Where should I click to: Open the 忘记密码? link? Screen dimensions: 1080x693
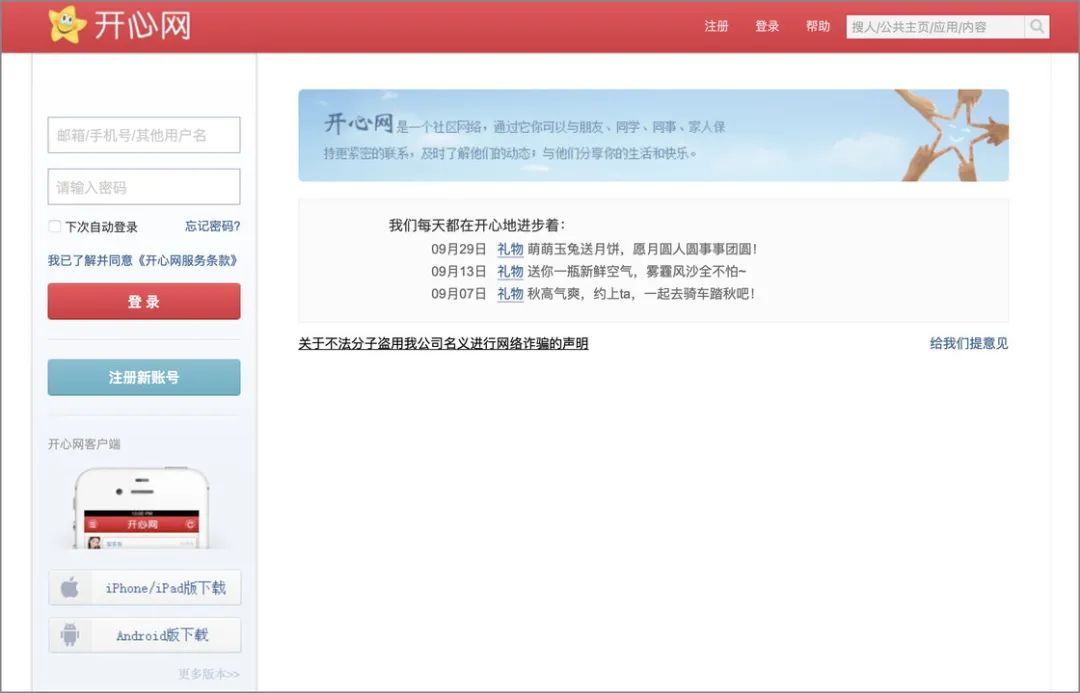212,226
